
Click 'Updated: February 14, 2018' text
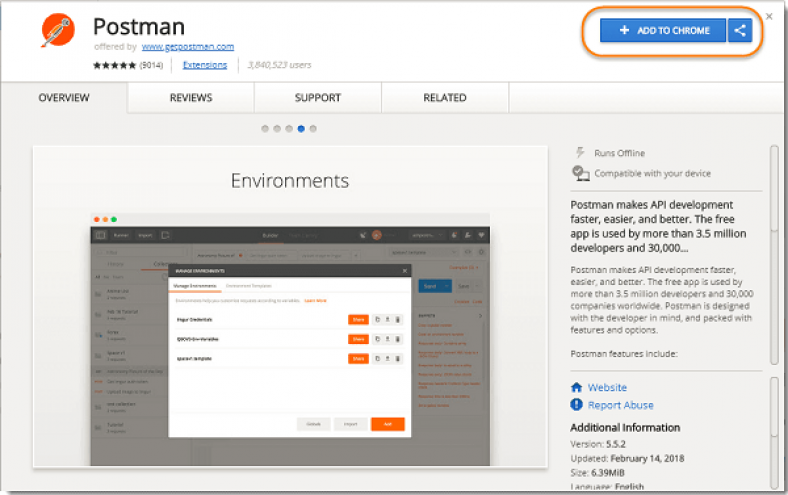(x=627, y=458)
